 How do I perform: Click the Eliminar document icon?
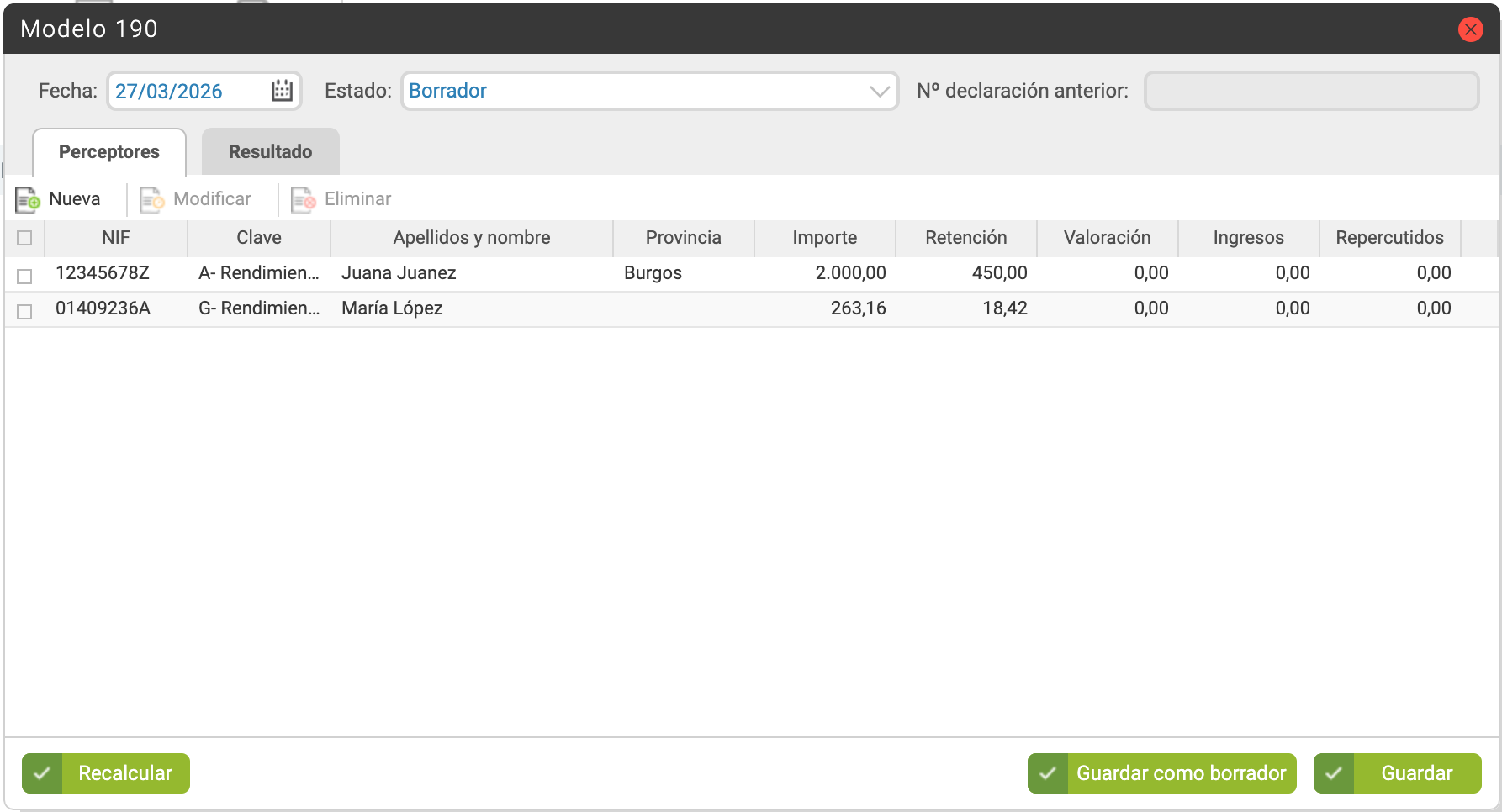point(303,199)
